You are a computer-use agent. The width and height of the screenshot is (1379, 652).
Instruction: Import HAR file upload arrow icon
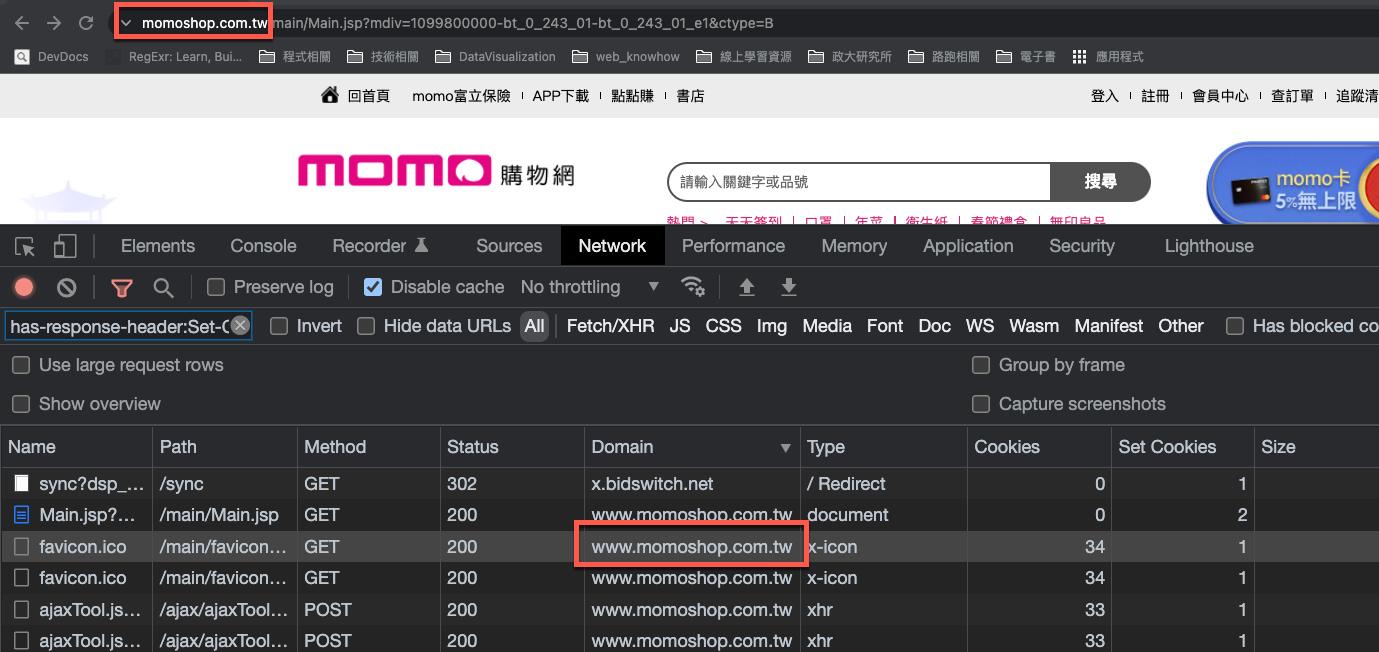746,287
